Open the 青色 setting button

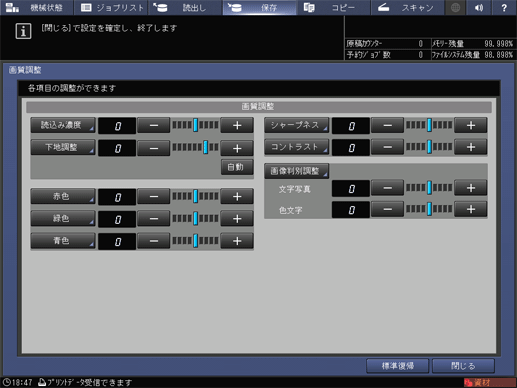pos(63,241)
